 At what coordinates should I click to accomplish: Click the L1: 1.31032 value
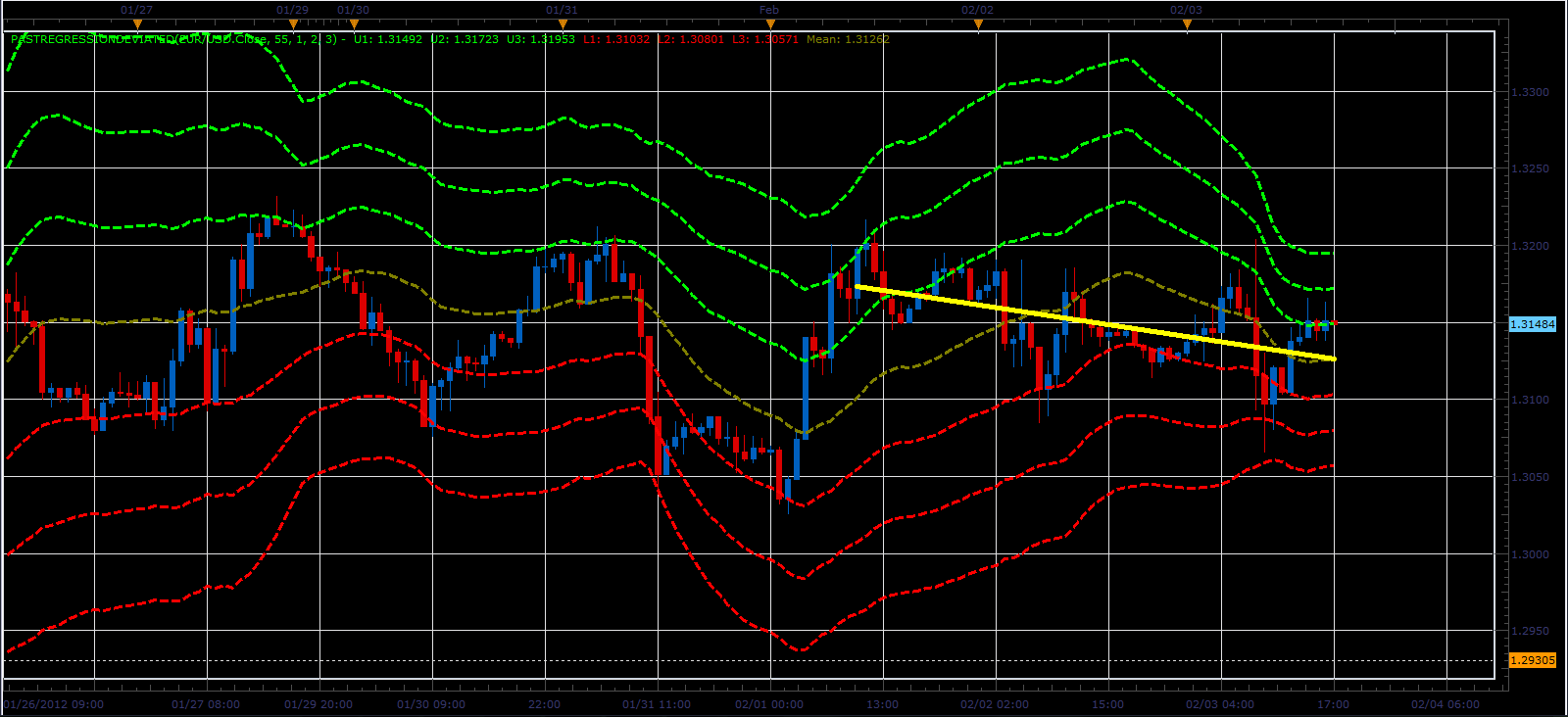tap(616, 39)
